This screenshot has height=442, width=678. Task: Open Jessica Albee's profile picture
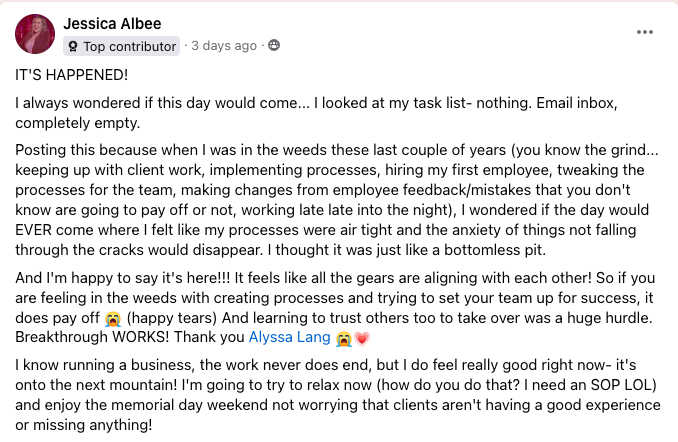pyautogui.click(x=35, y=34)
